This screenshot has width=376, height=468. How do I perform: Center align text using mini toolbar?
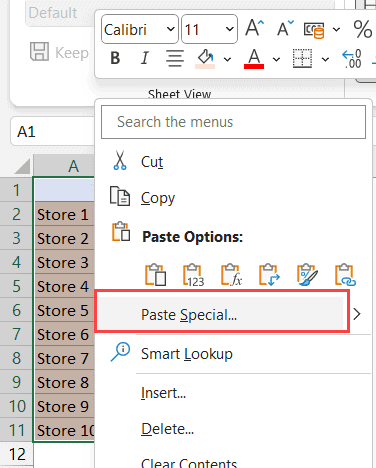pos(175,58)
